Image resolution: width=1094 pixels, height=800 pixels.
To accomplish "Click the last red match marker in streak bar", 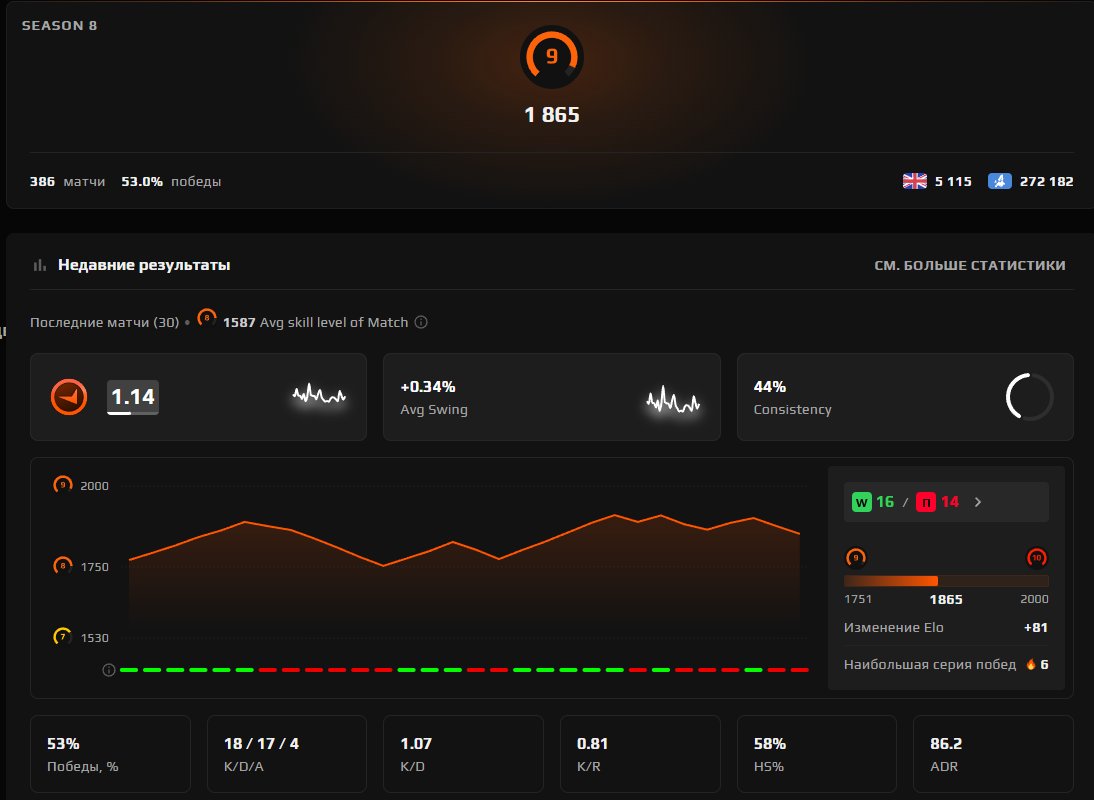I will pyautogui.click(x=800, y=670).
